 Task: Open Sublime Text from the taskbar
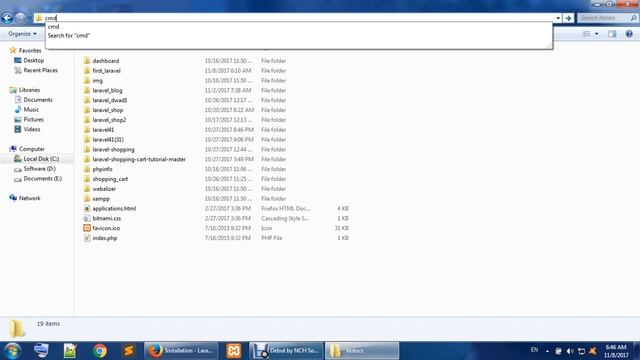128,351
